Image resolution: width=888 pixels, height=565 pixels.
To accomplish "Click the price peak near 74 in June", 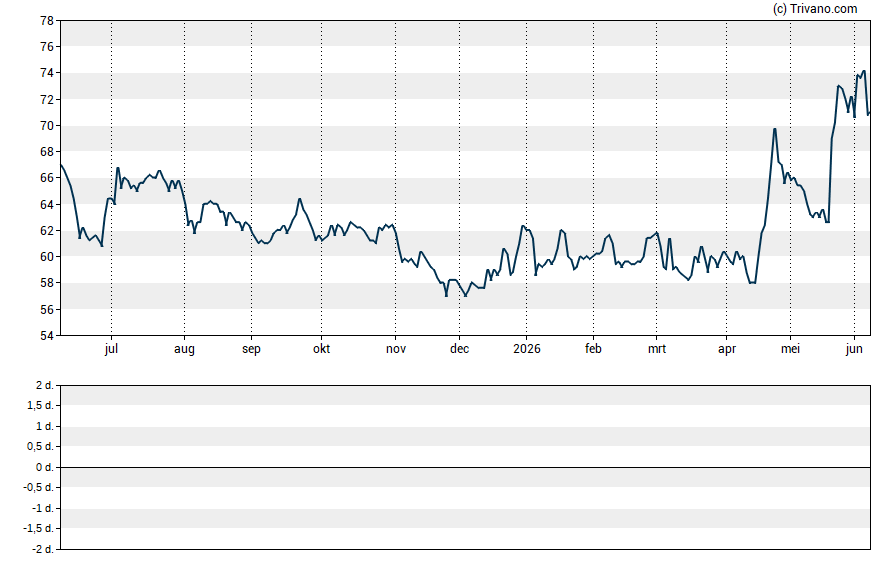I will (864, 71).
